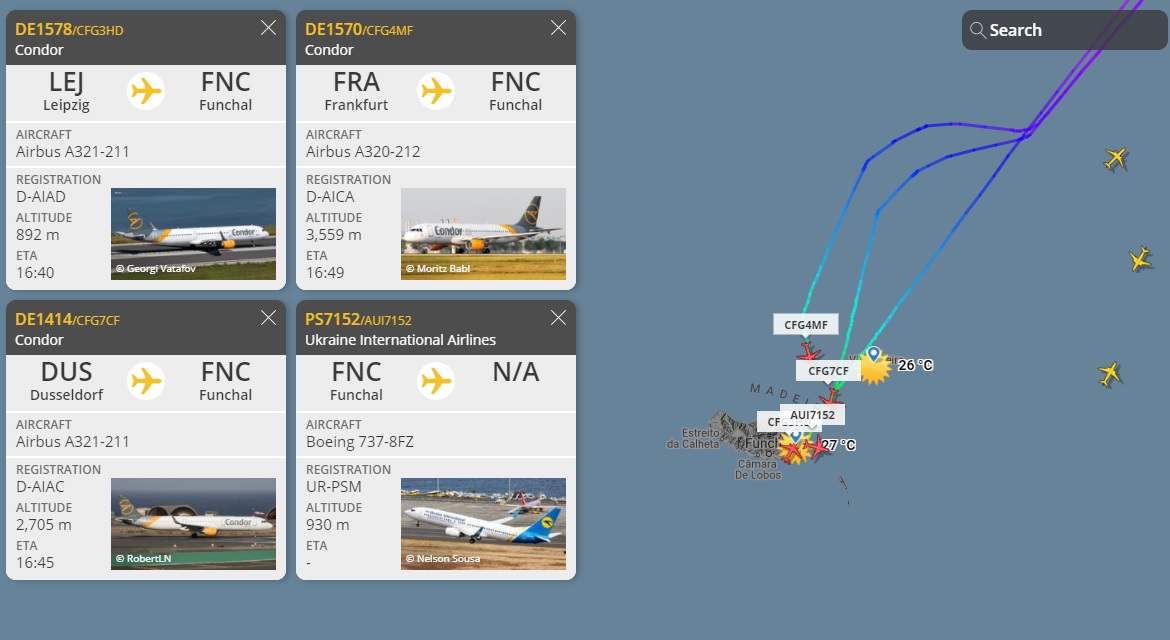The image size is (1170, 640).
Task: Click the magnifying glass search icon
Action: coord(978,30)
